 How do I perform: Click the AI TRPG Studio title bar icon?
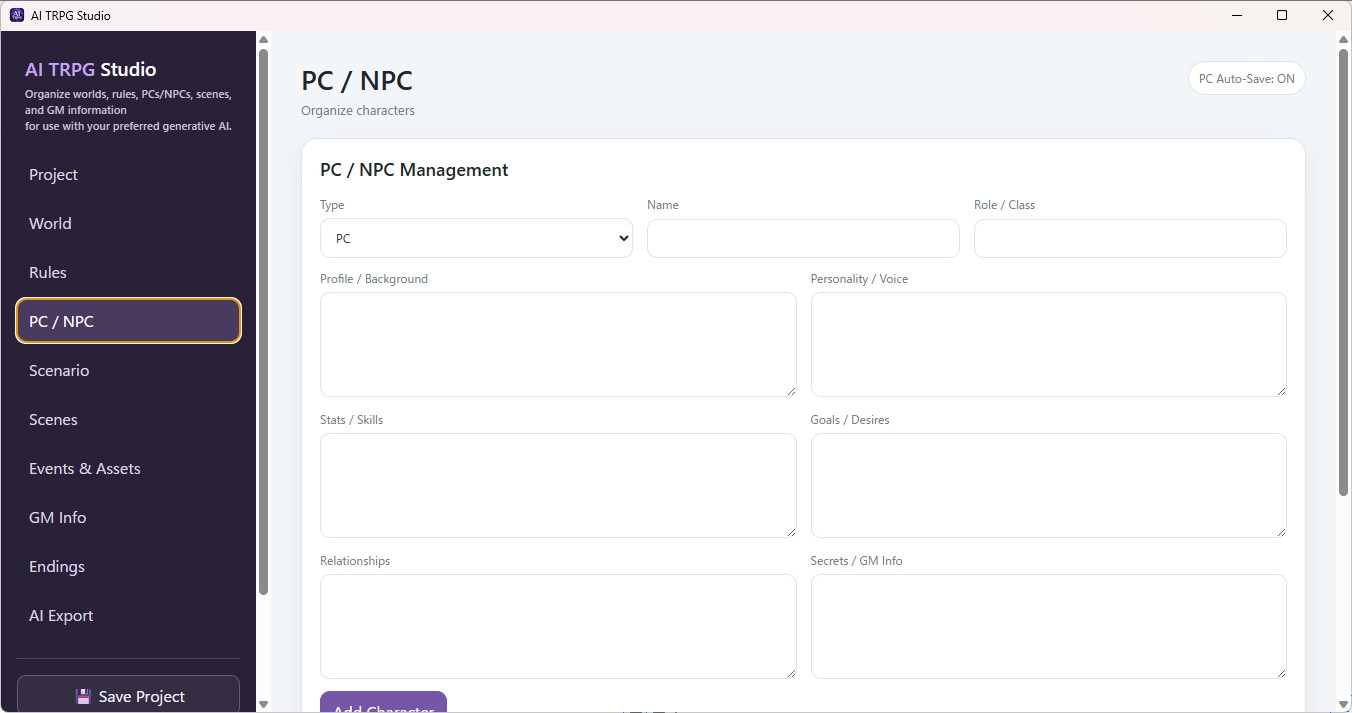(16, 15)
